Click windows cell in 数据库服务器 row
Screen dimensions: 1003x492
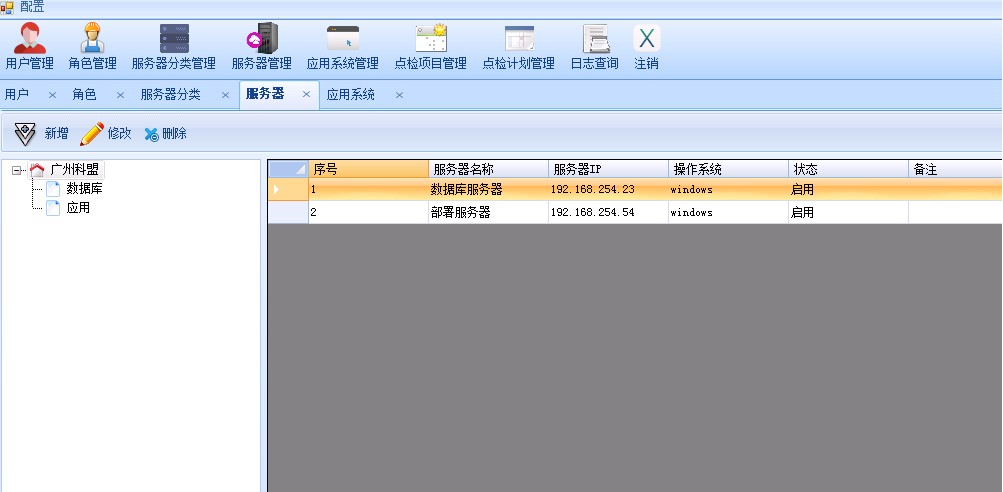pyautogui.click(x=729, y=189)
